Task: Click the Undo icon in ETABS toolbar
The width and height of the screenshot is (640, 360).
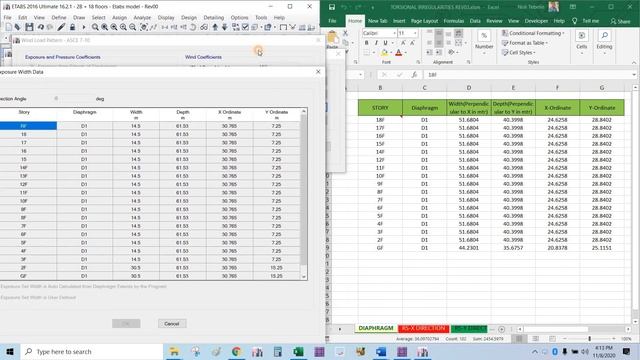Action: 40,27
